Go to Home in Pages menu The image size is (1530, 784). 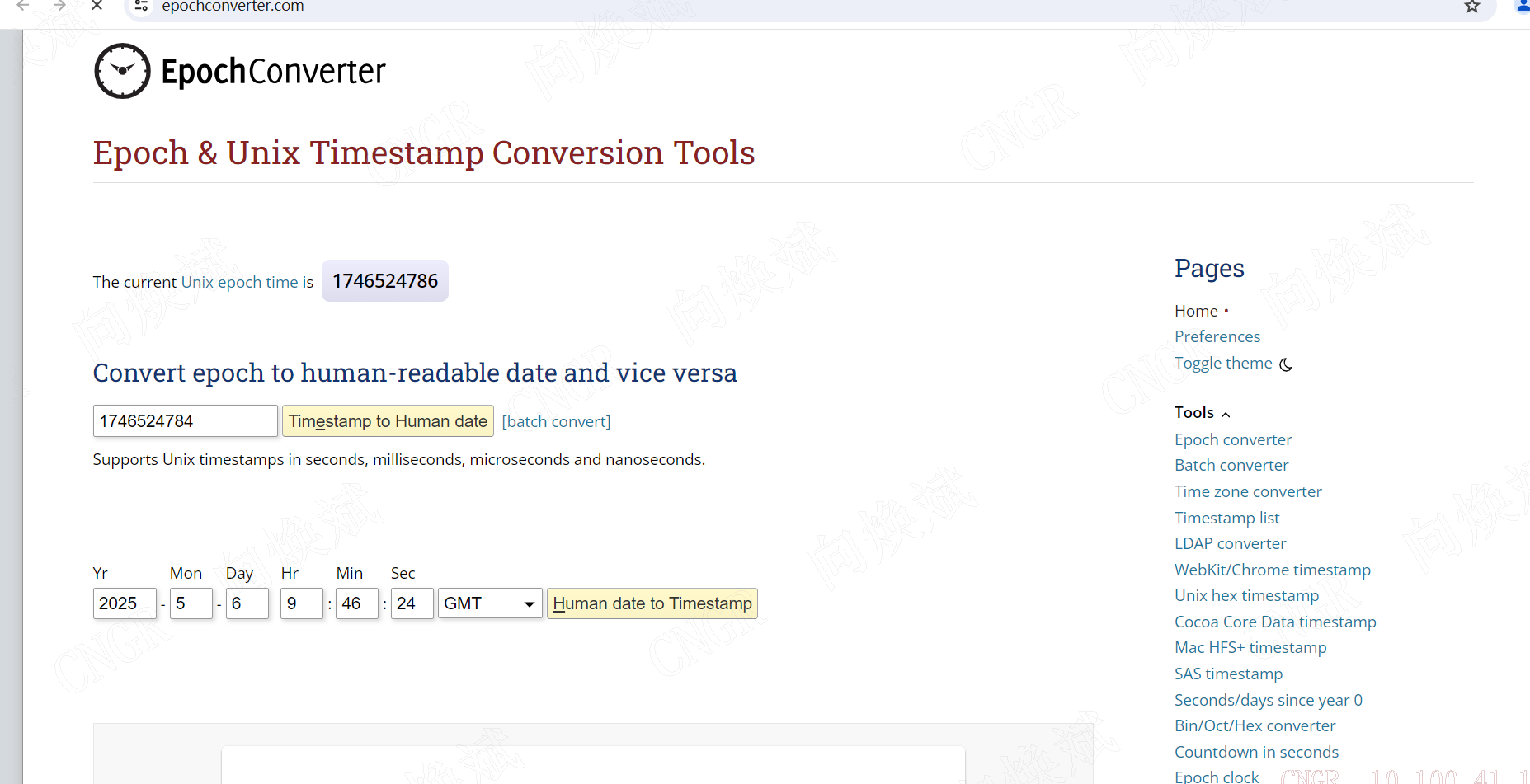coord(1196,311)
